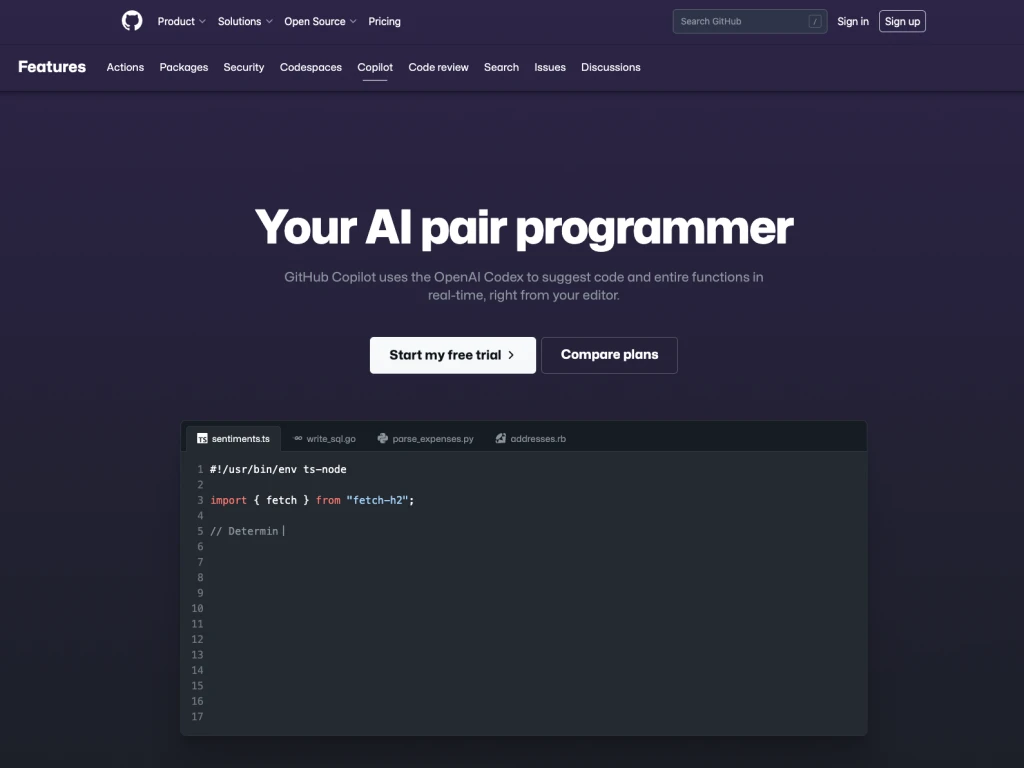Open the Features heading link

click(52, 67)
